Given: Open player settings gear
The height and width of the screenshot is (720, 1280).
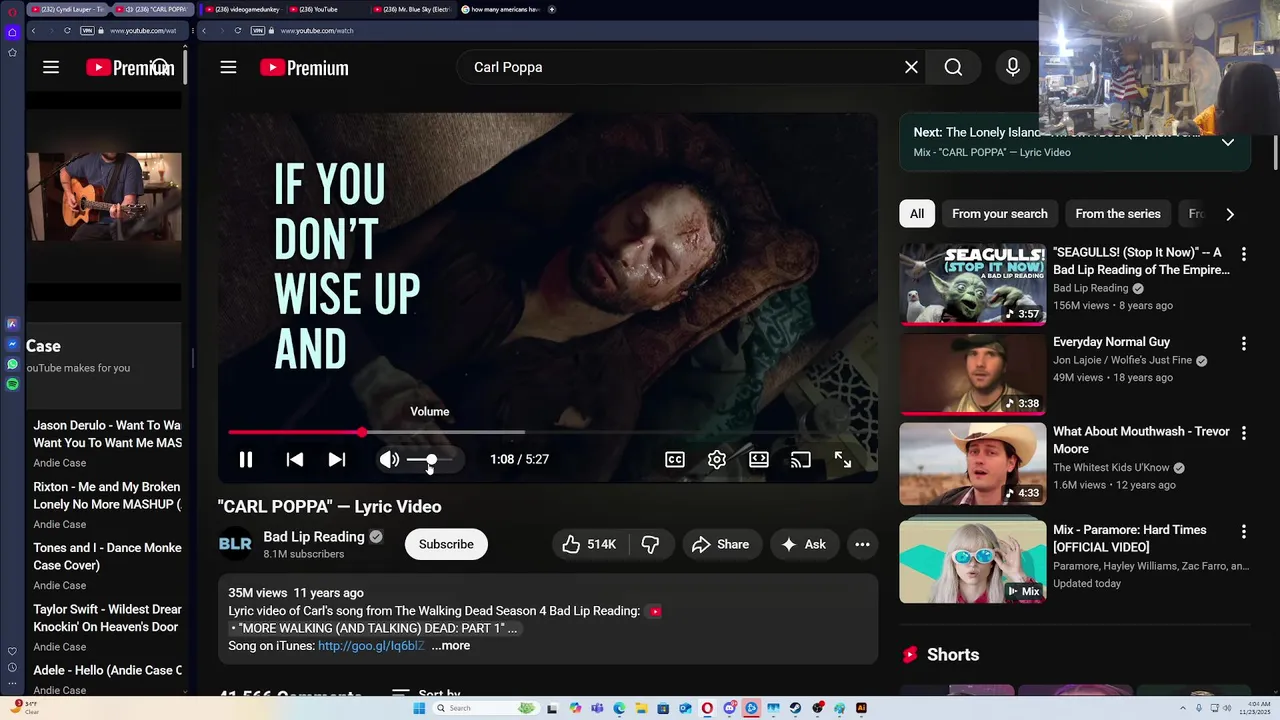Looking at the screenshot, I should 717,460.
